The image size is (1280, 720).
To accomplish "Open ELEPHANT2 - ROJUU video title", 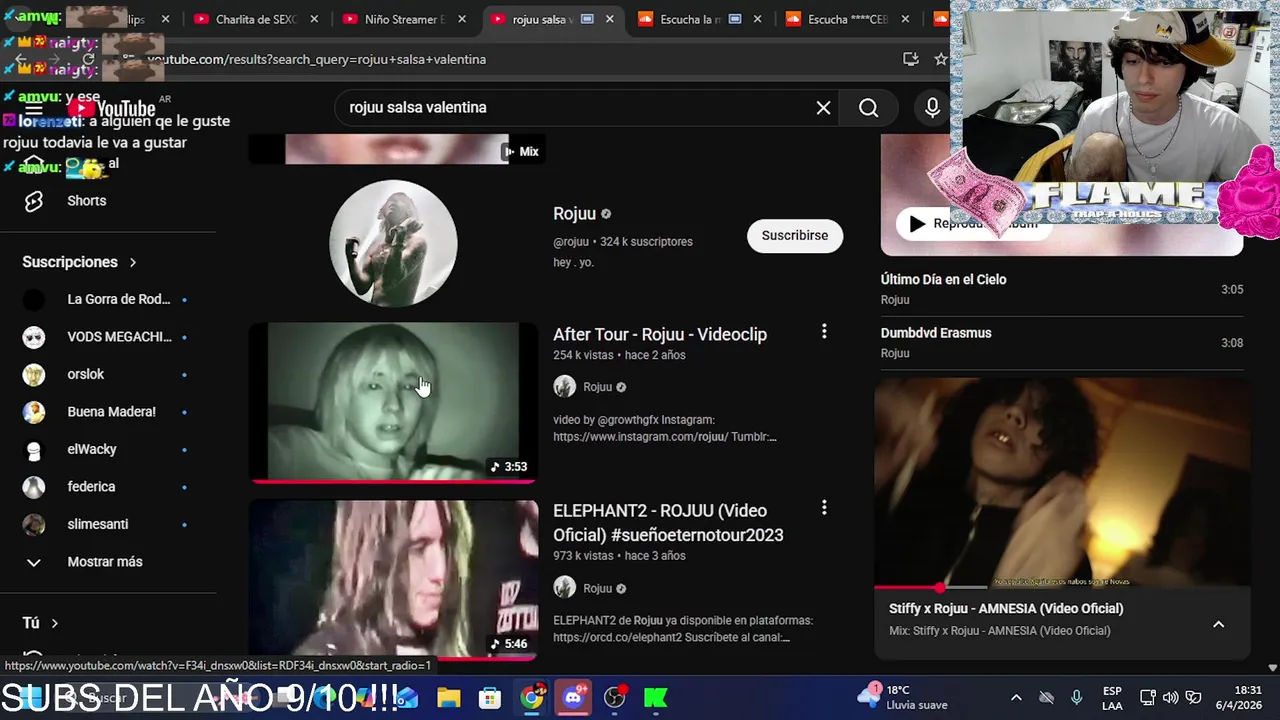I will (x=668, y=523).
